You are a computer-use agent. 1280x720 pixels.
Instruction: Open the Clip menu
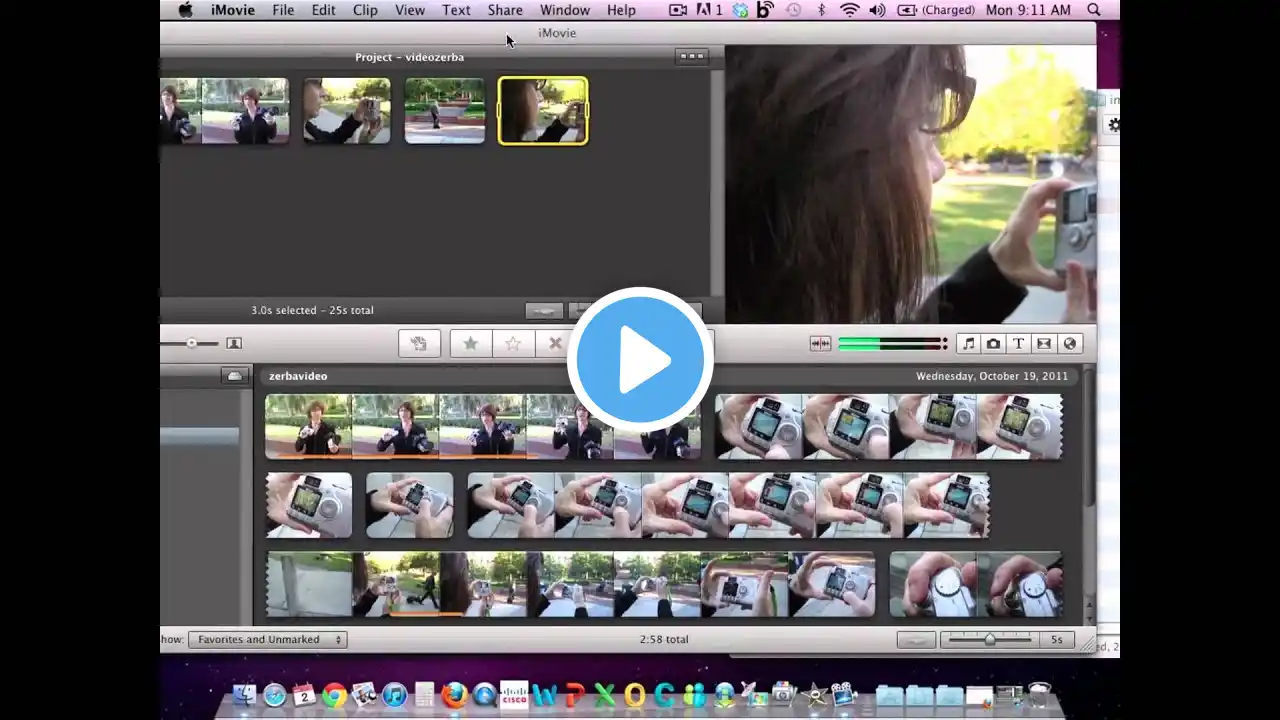click(365, 10)
